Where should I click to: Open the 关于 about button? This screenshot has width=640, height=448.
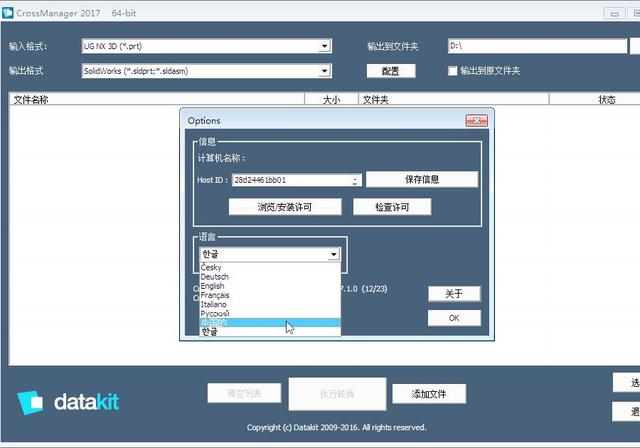(454, 294)
